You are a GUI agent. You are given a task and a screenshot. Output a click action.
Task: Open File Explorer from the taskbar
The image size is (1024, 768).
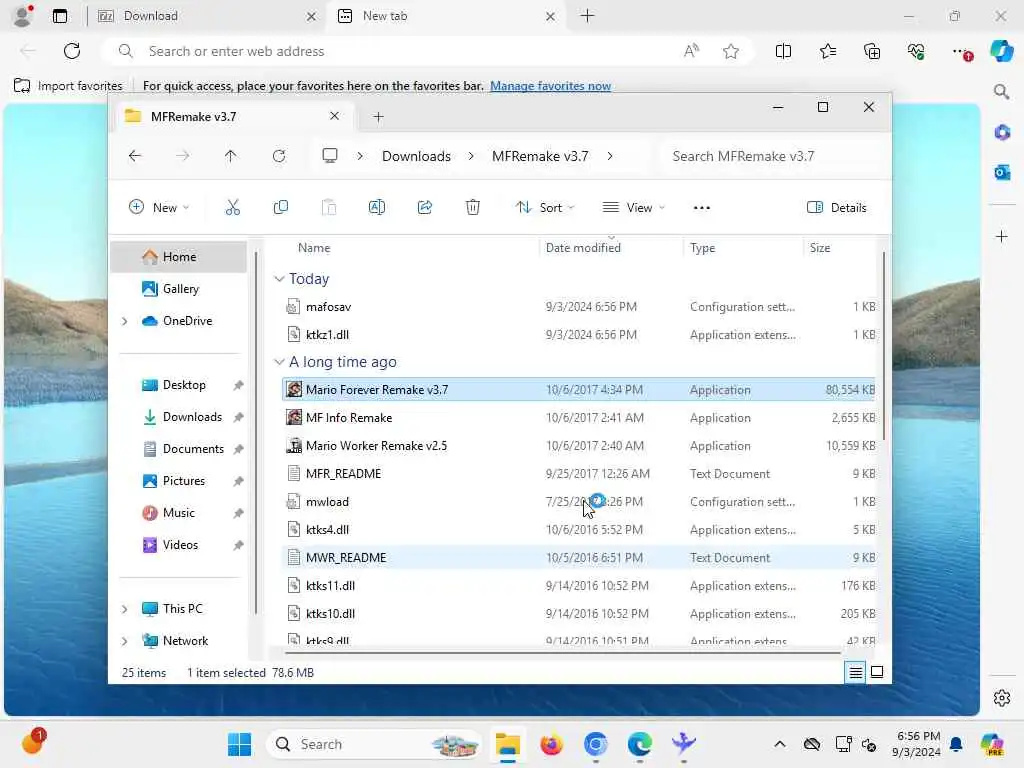coord(507,744)
